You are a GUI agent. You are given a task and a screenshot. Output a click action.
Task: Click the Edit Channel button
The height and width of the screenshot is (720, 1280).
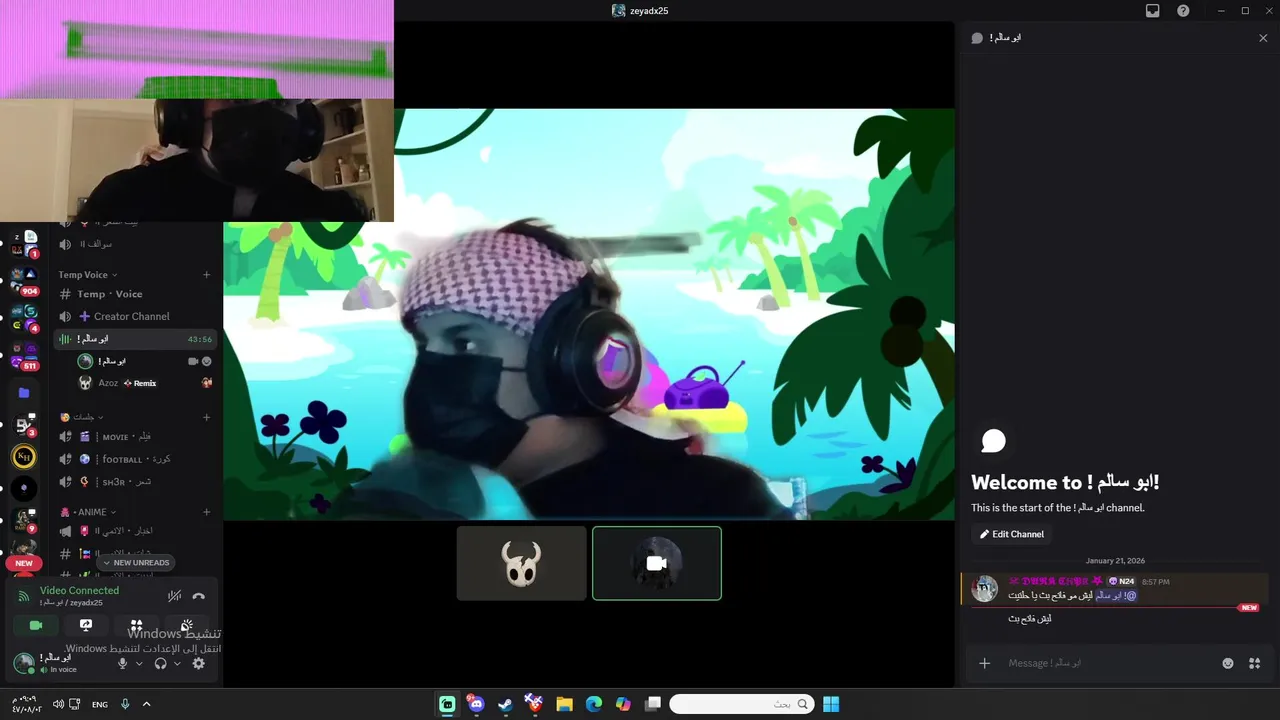point(1012,534)
